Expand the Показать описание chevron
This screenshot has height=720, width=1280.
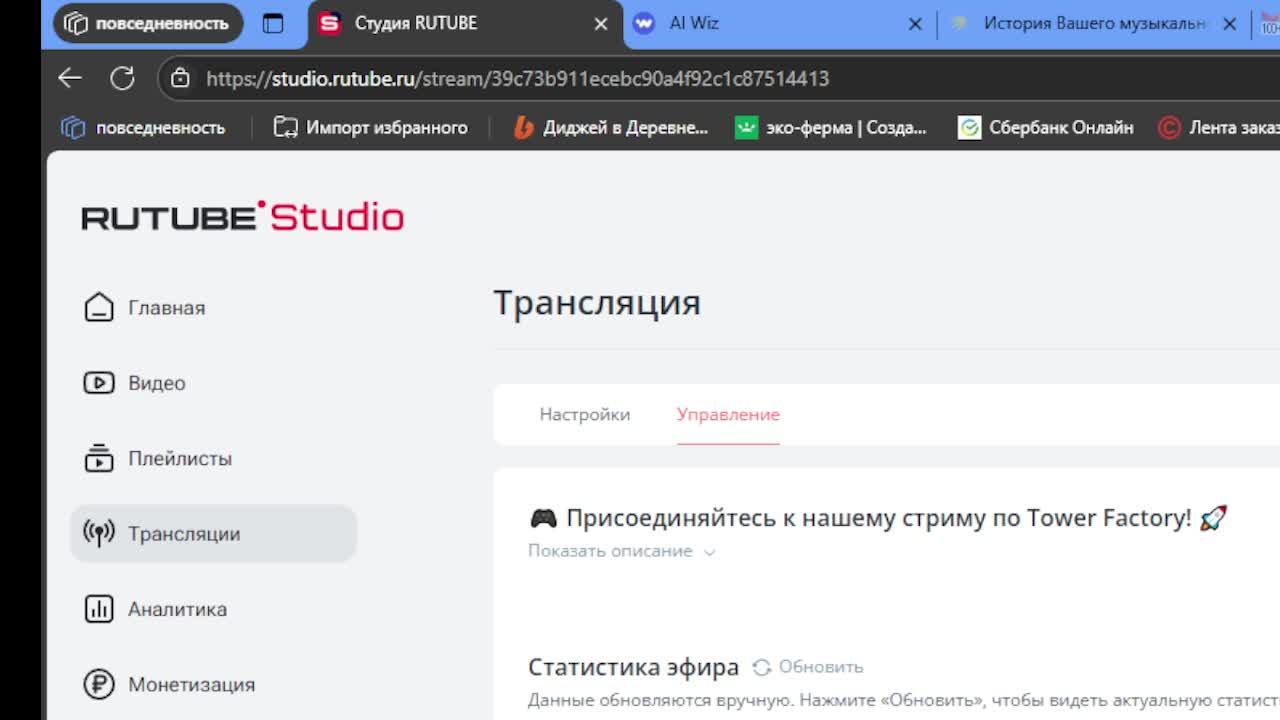coord(709,552)
